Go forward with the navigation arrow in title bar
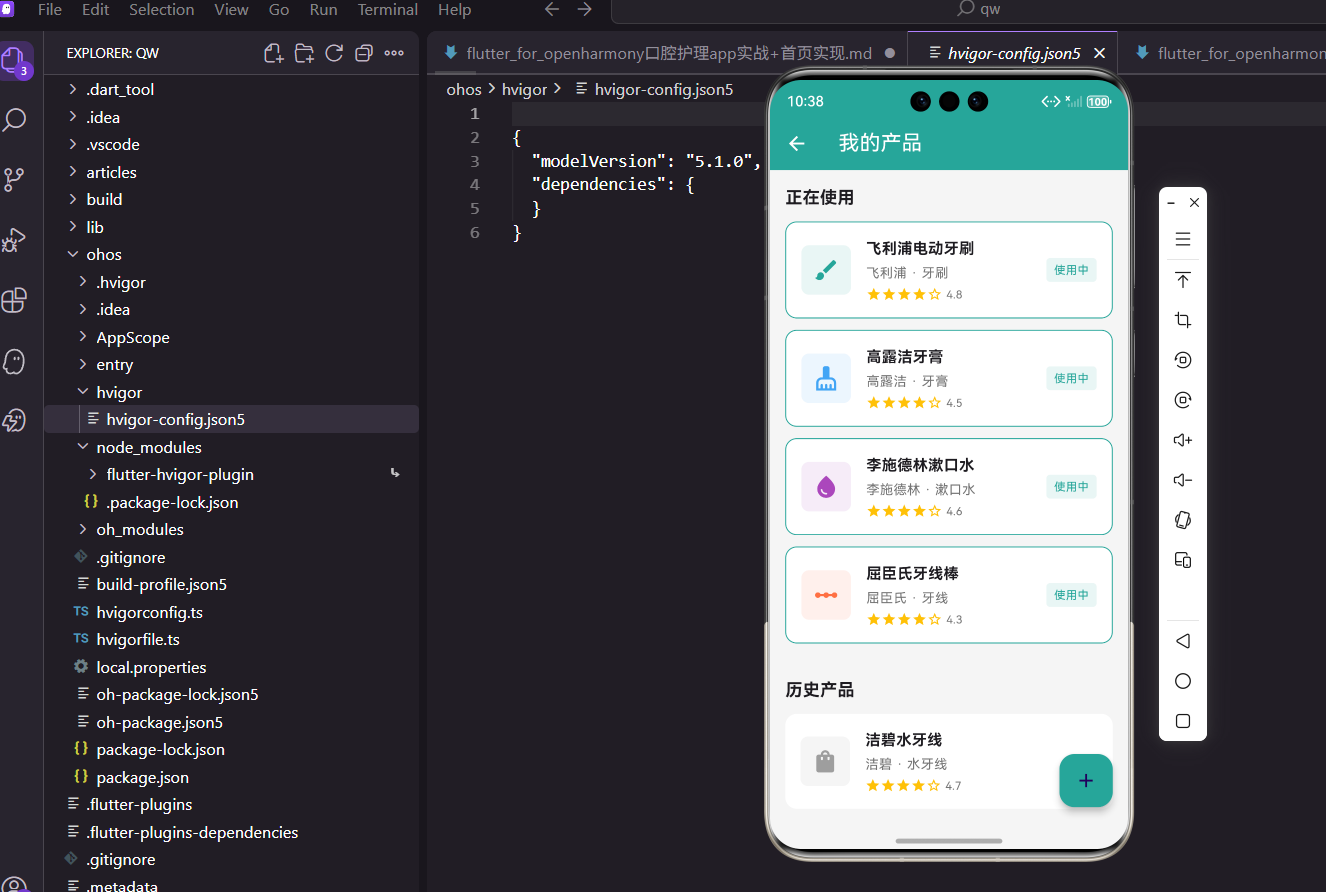Viewport: 1326px width, 892px height. point(585,10)
